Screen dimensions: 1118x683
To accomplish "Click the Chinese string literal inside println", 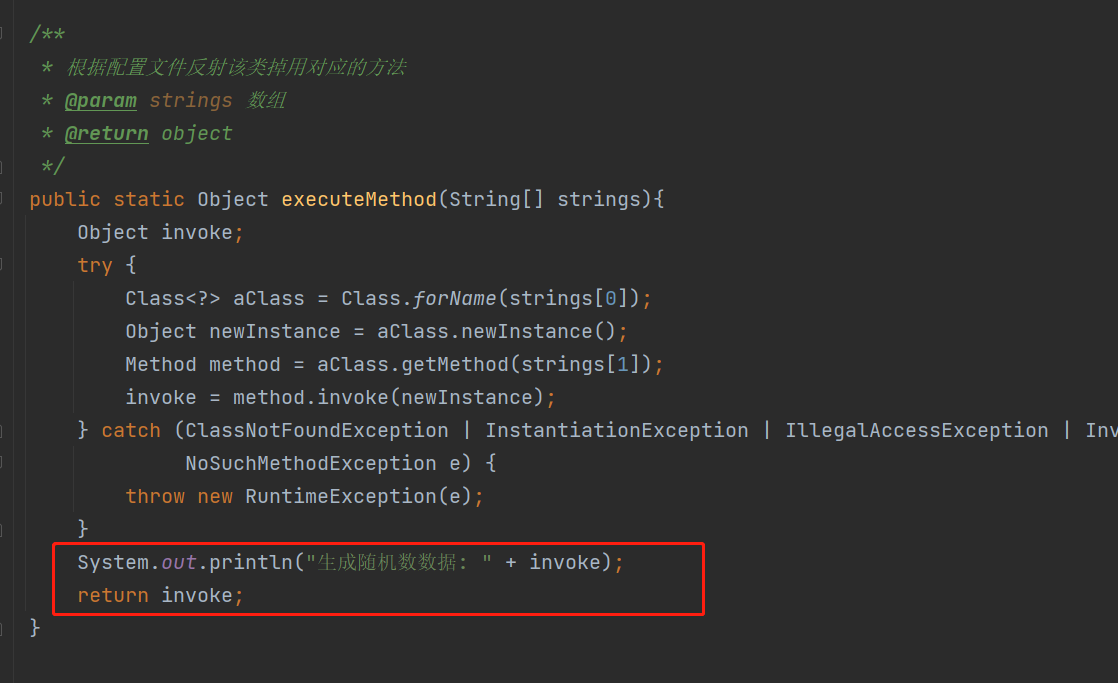I will point(399,562).
